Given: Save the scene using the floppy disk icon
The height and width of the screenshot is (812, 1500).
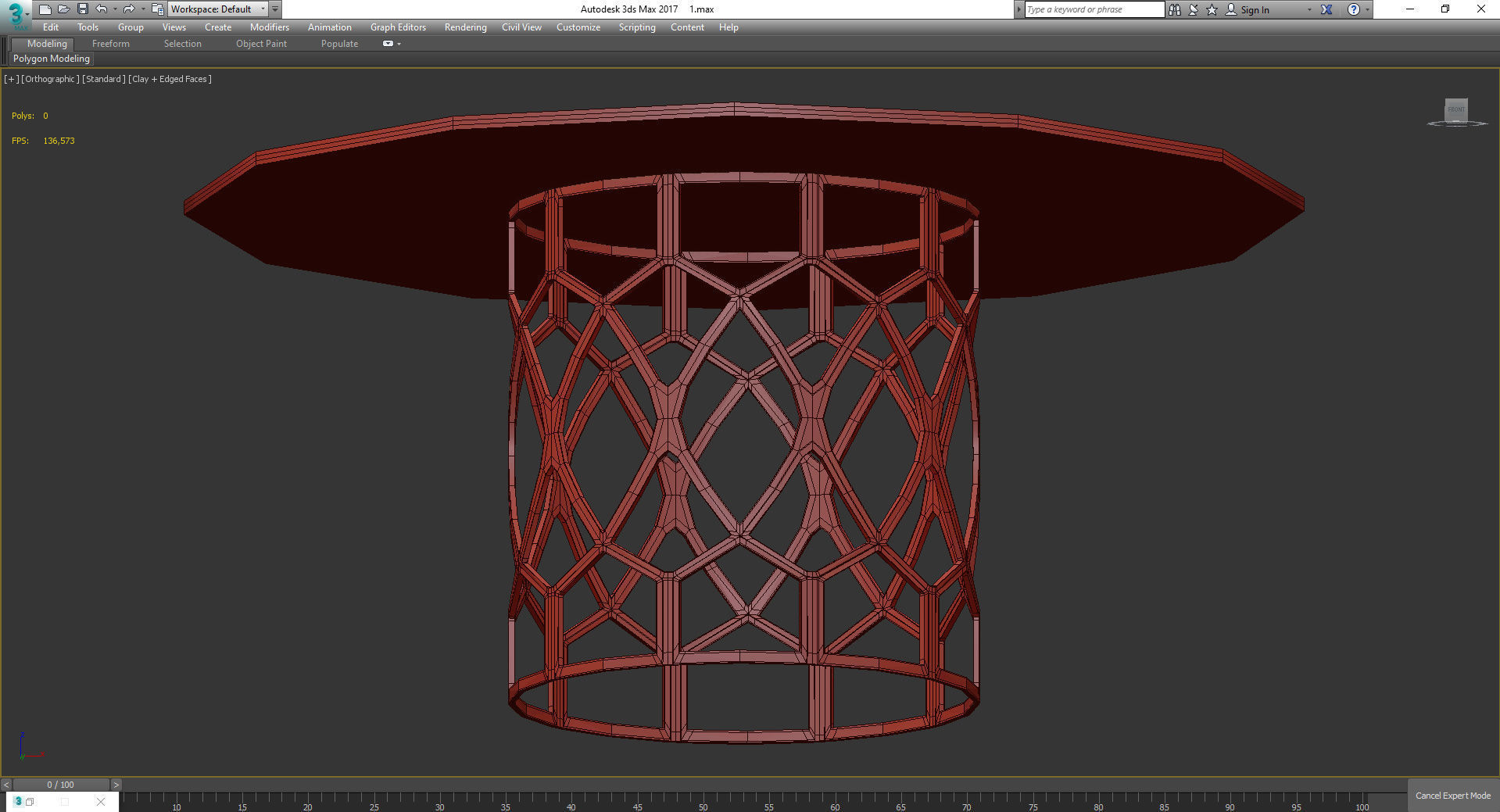Looking at the screenshot, I should [x=82, y=9].
